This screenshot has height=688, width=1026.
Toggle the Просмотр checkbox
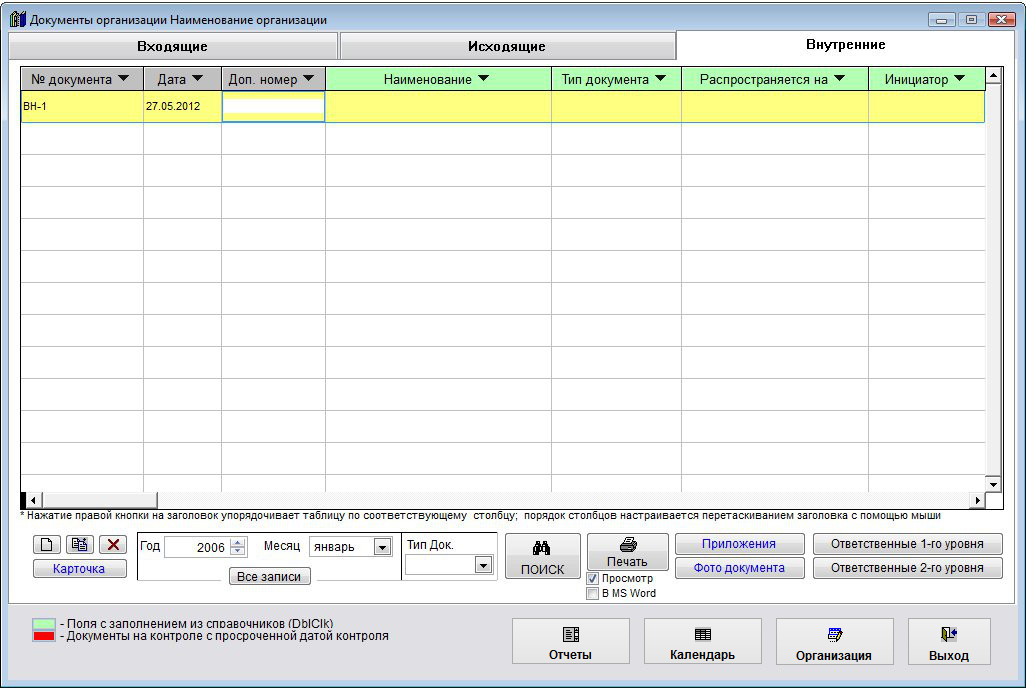click(593, 579)
